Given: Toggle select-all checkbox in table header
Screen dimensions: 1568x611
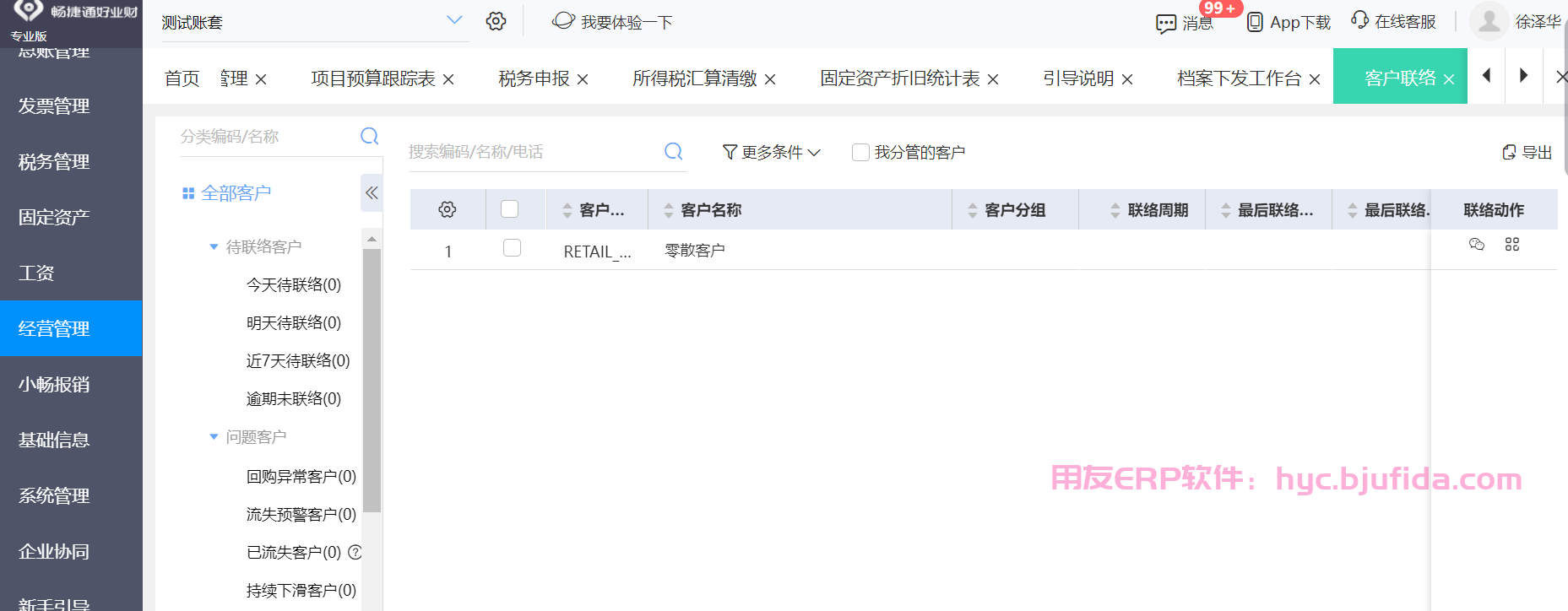Looking at the screenshot, I should (x=509, y=208).
